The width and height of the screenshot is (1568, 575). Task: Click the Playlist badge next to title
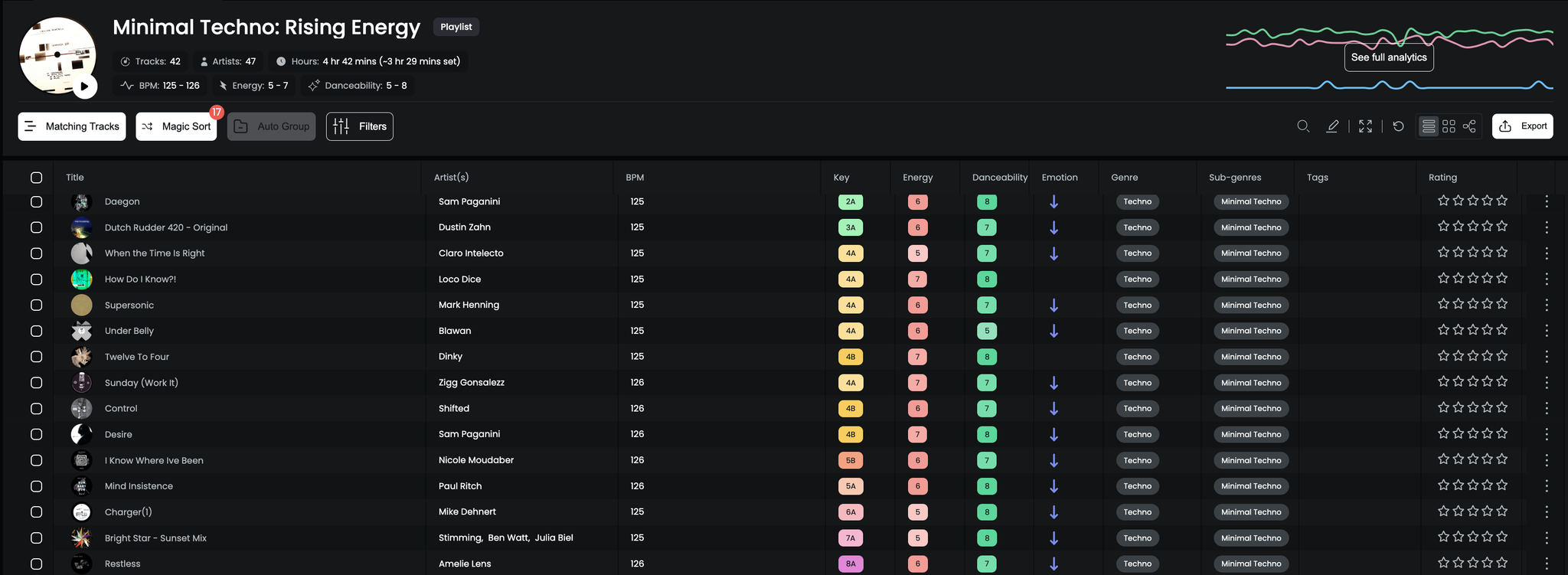tap(456, 27)
